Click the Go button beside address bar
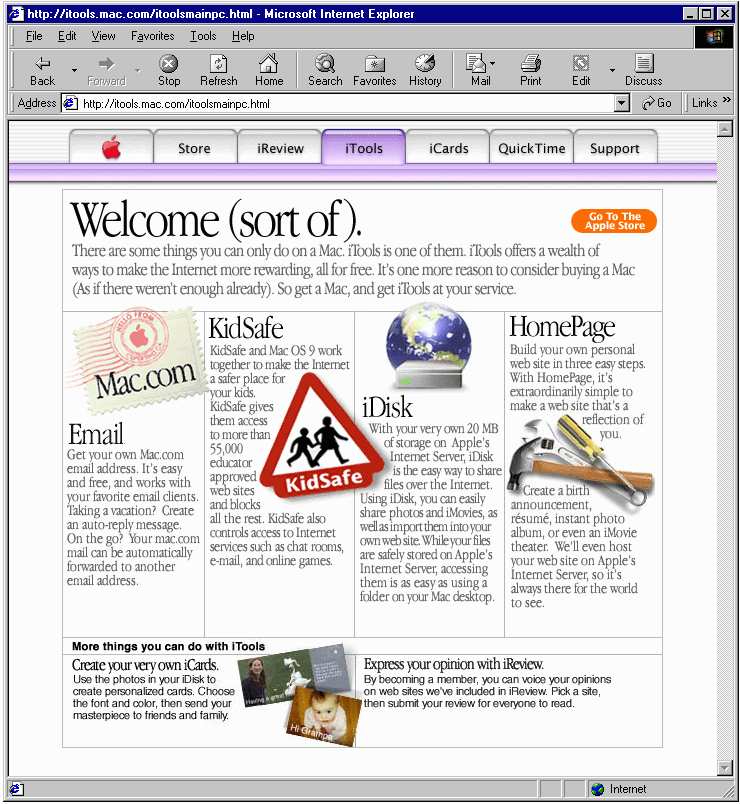Image resolution: width=740 pixels, height=804 pixels. [x=656, y=104]
